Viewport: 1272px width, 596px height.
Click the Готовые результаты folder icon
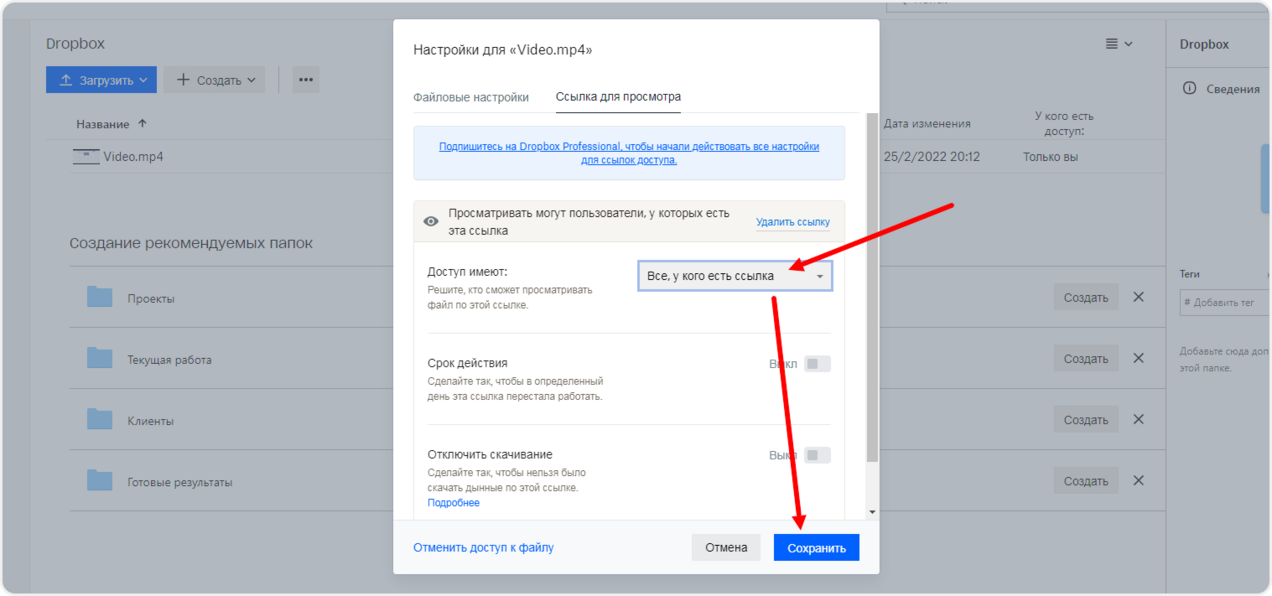point(99,480)
